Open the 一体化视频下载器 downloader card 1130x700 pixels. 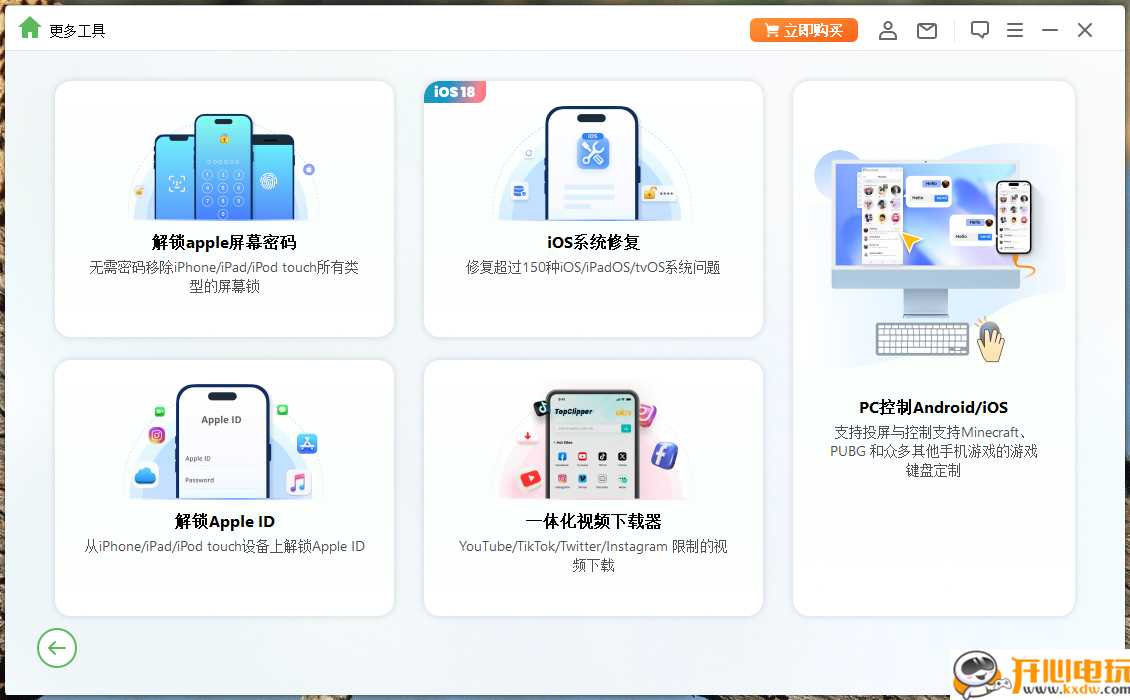[592, 487]
